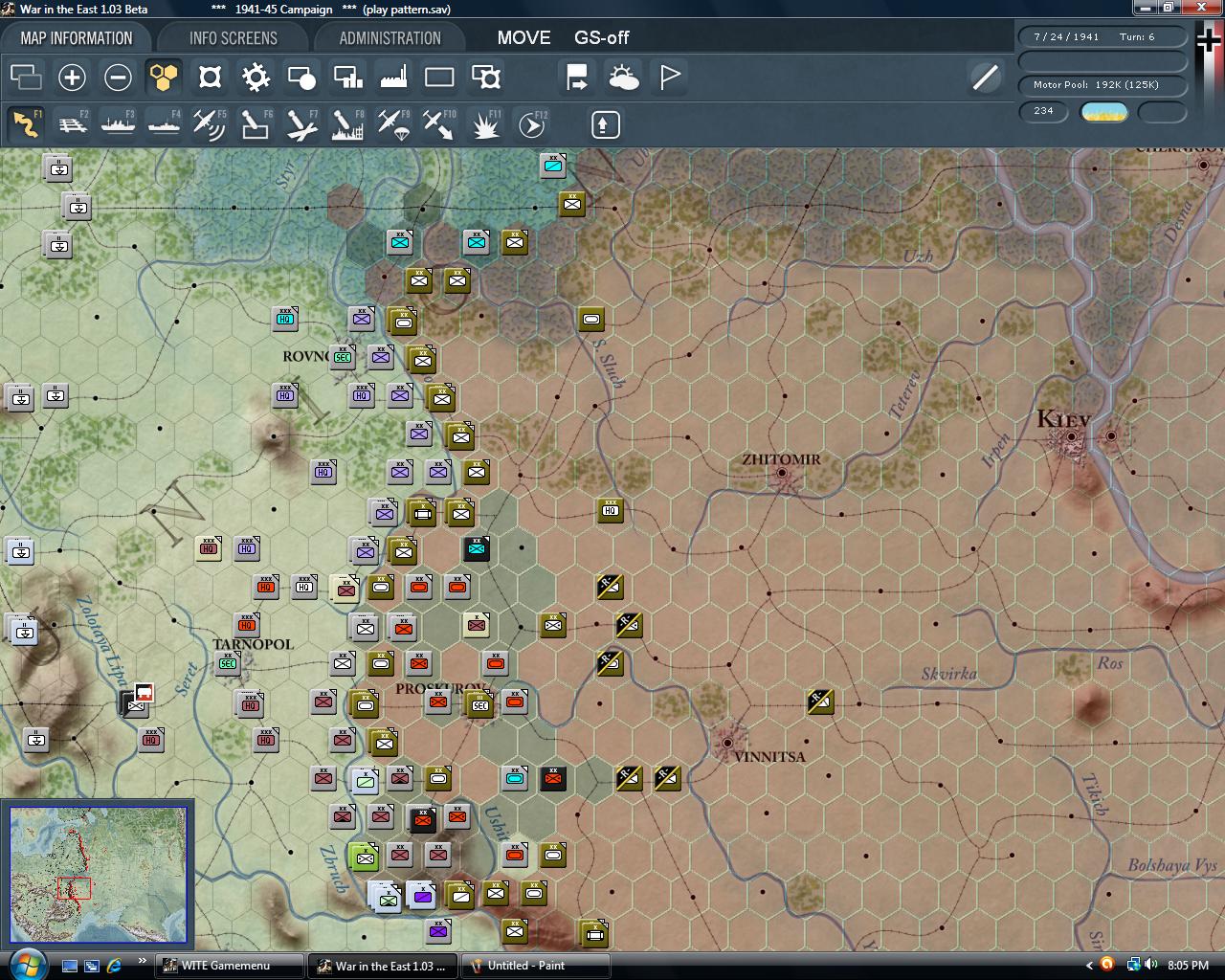Click the minimap overview
1225x980 pixels.
[x=98, y=876]
